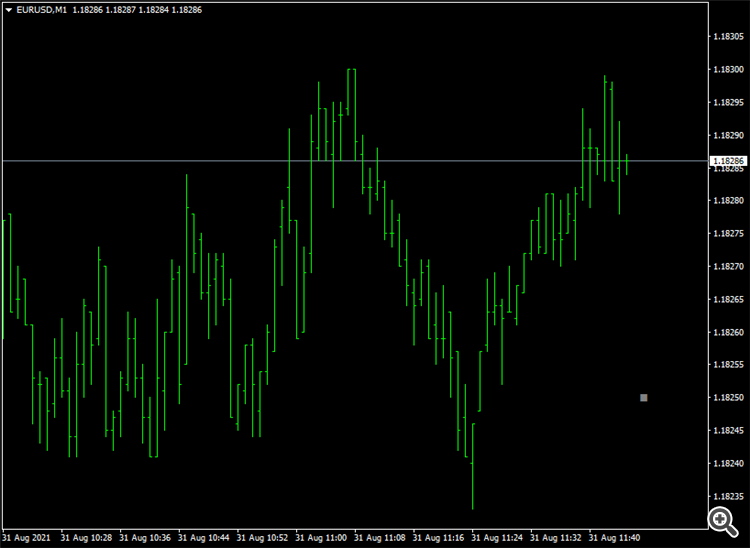Click the 1.18250 price scale label
The height and width of the screenshot is (548, 750).
pos(728,397)
